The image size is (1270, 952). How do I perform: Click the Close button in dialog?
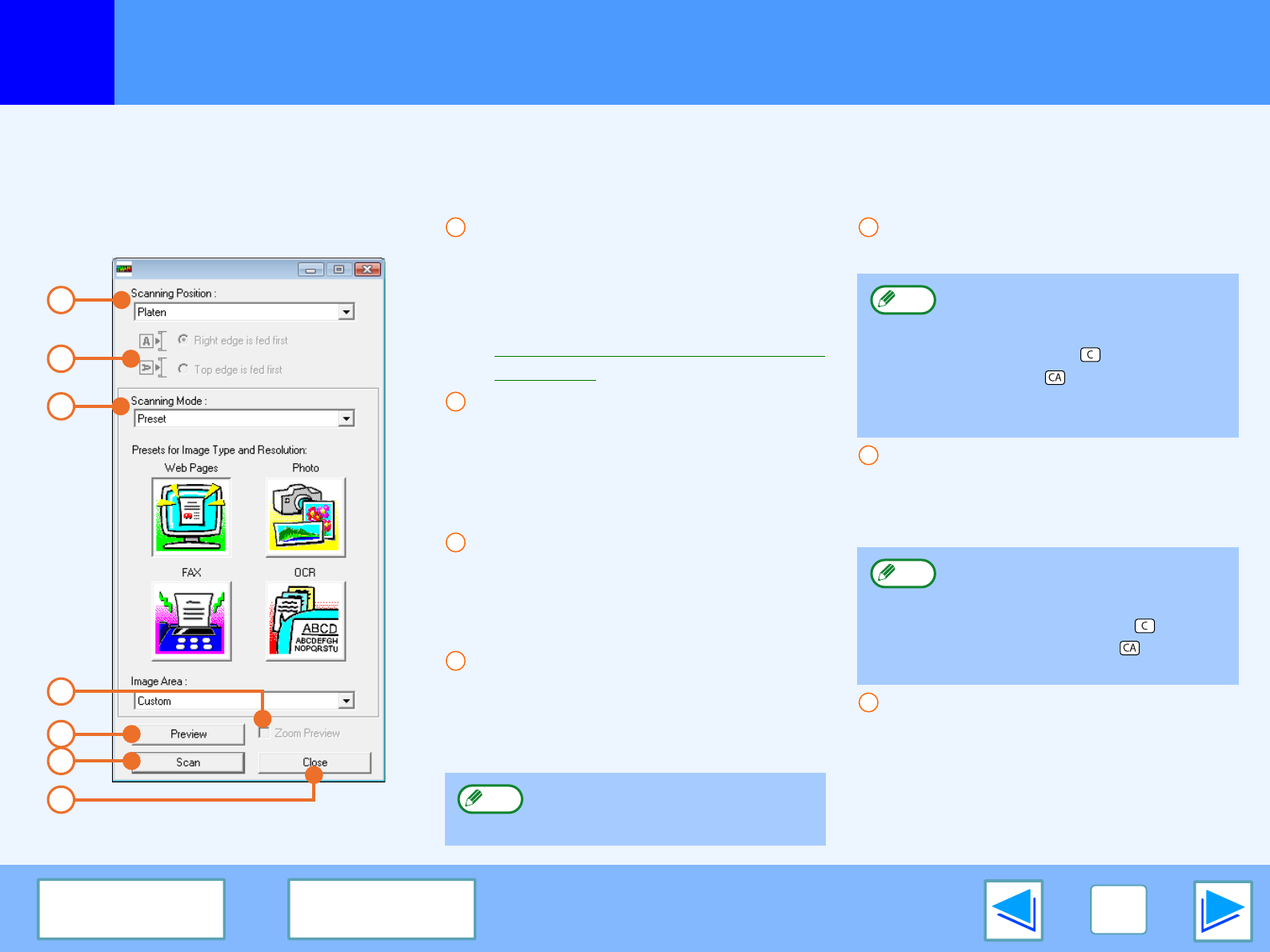(314, 762)
